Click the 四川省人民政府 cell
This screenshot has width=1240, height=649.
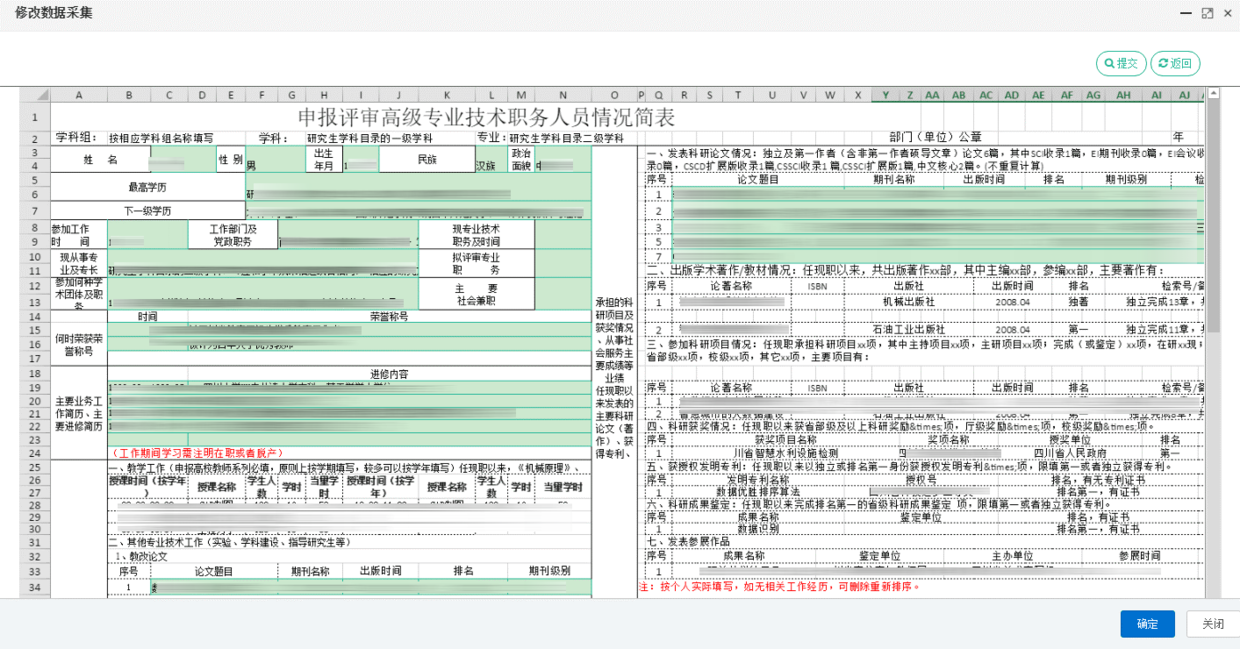pos(1068,453)
